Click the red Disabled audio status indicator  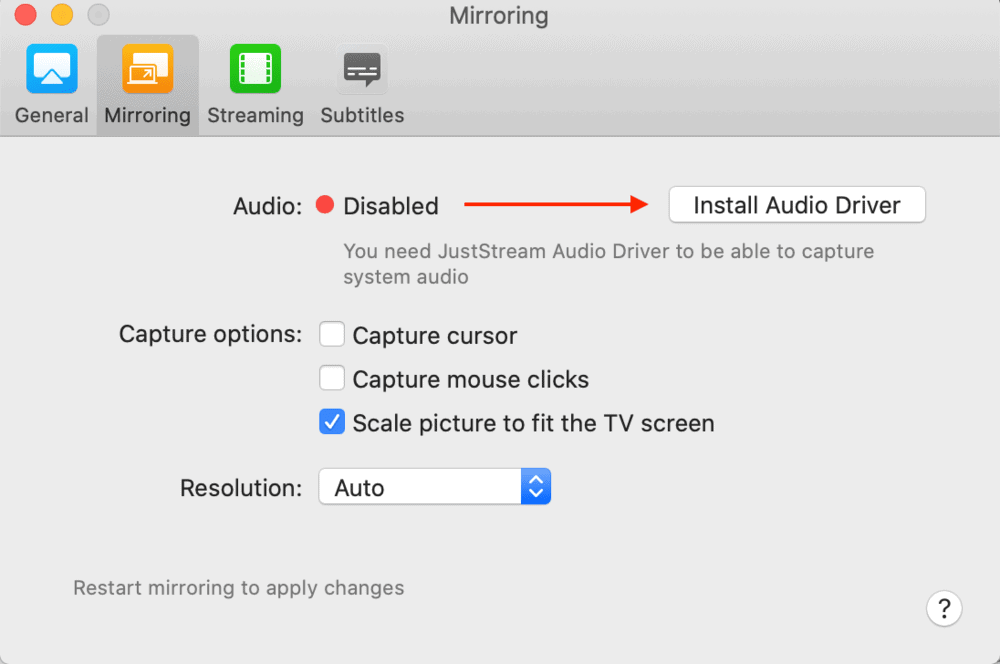click(325, 205)
